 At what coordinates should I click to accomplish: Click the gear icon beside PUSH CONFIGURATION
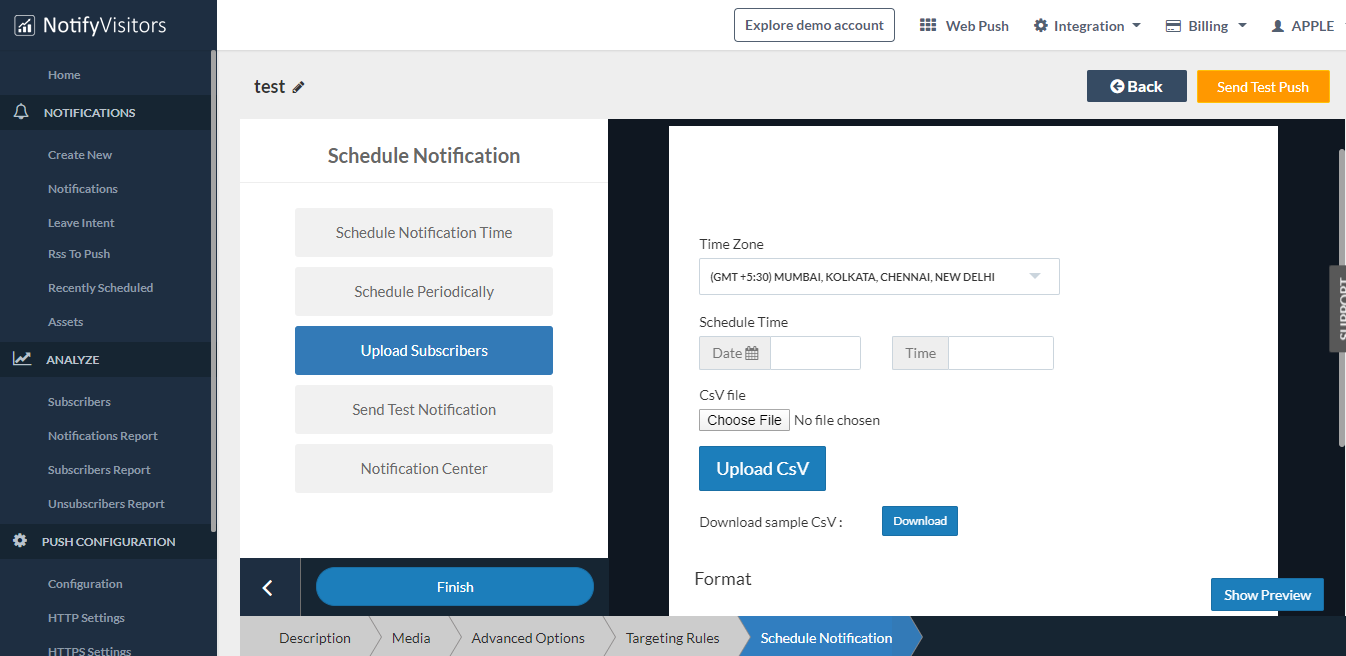(20, 541)
